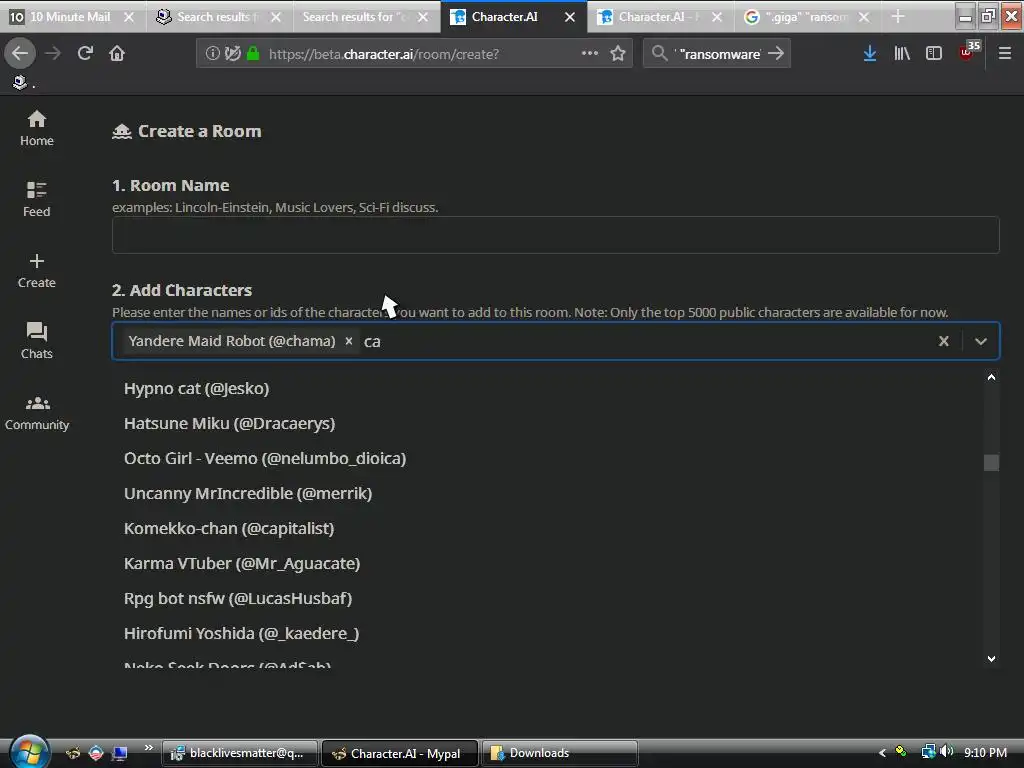This screenshot has width=1024, height=768.
Task: Bookmark this page with star icon
Action: tap(618, 54)
